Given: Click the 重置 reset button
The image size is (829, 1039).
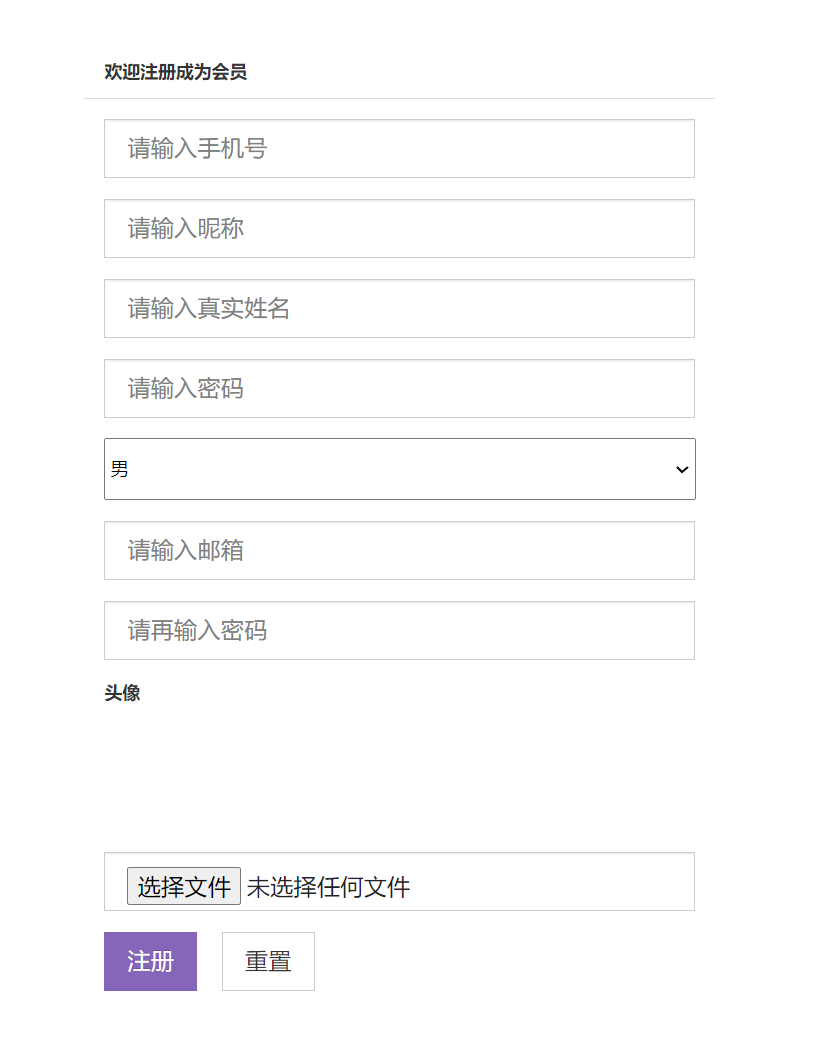Looking at the screenshot, I should point(267,961).
